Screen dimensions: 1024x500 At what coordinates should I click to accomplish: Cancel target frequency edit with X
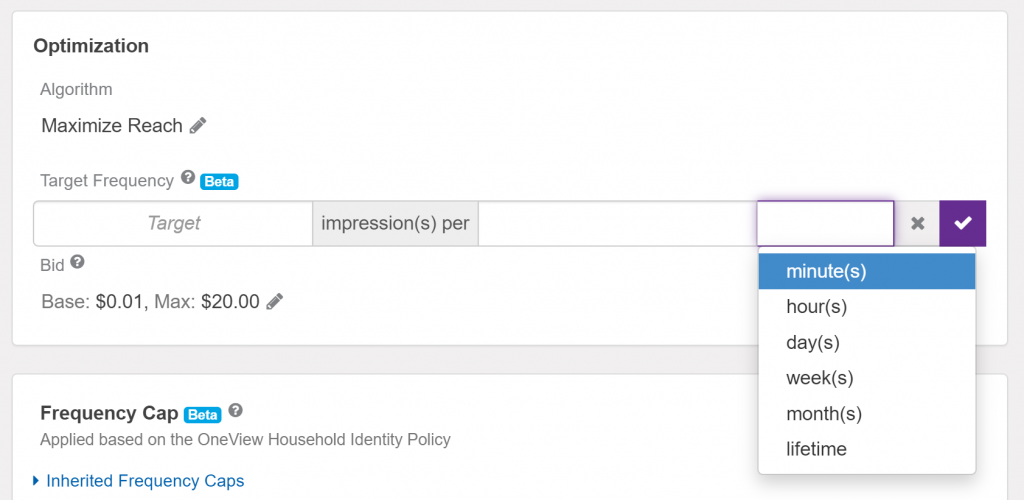pos(917,223)
